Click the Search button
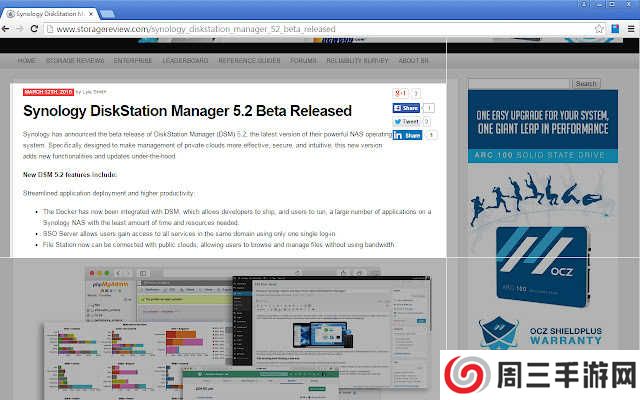640x400 pixels. [x=586, y=84]
